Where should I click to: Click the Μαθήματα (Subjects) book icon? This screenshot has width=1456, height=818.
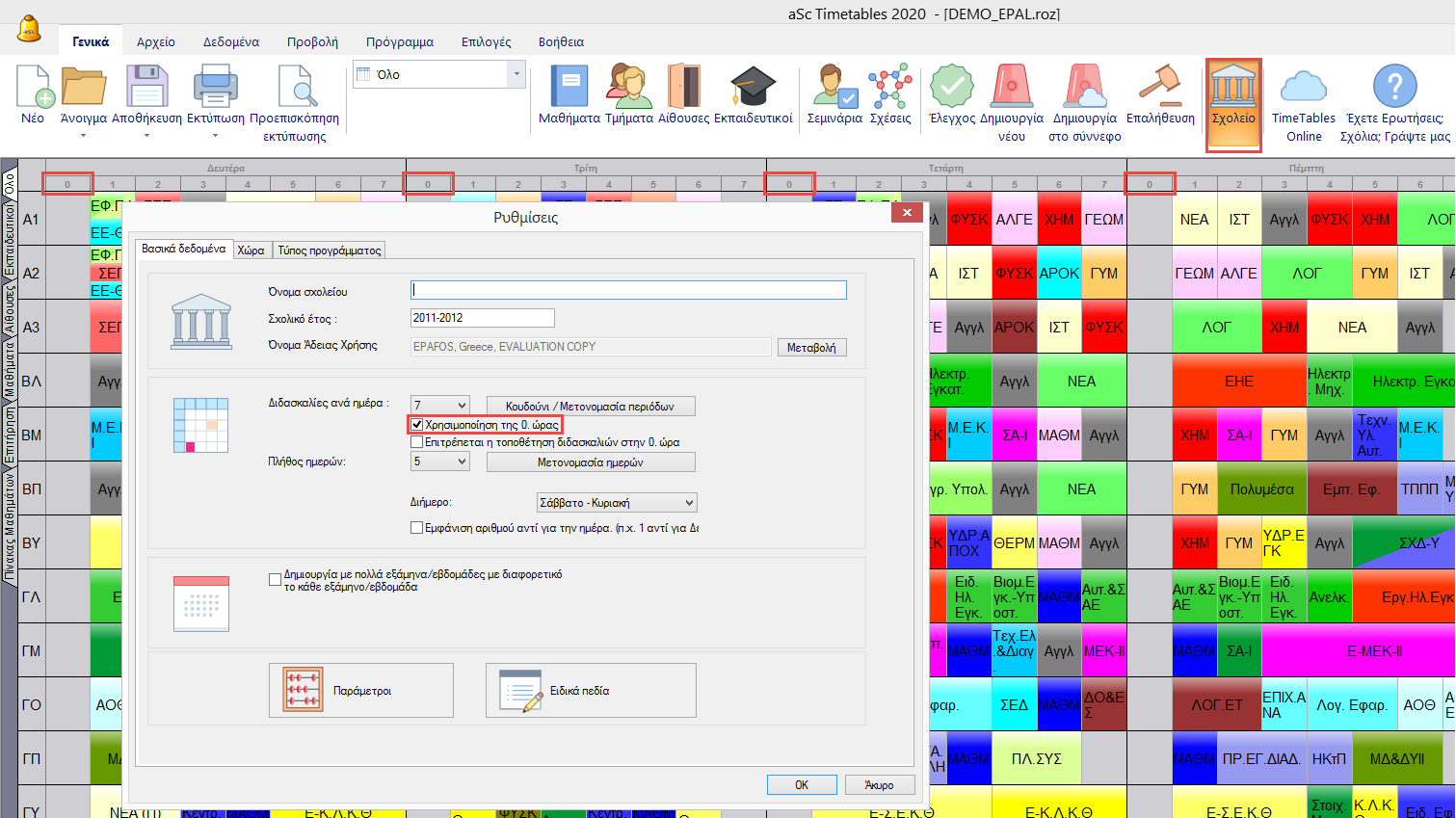tap(569, 87)
